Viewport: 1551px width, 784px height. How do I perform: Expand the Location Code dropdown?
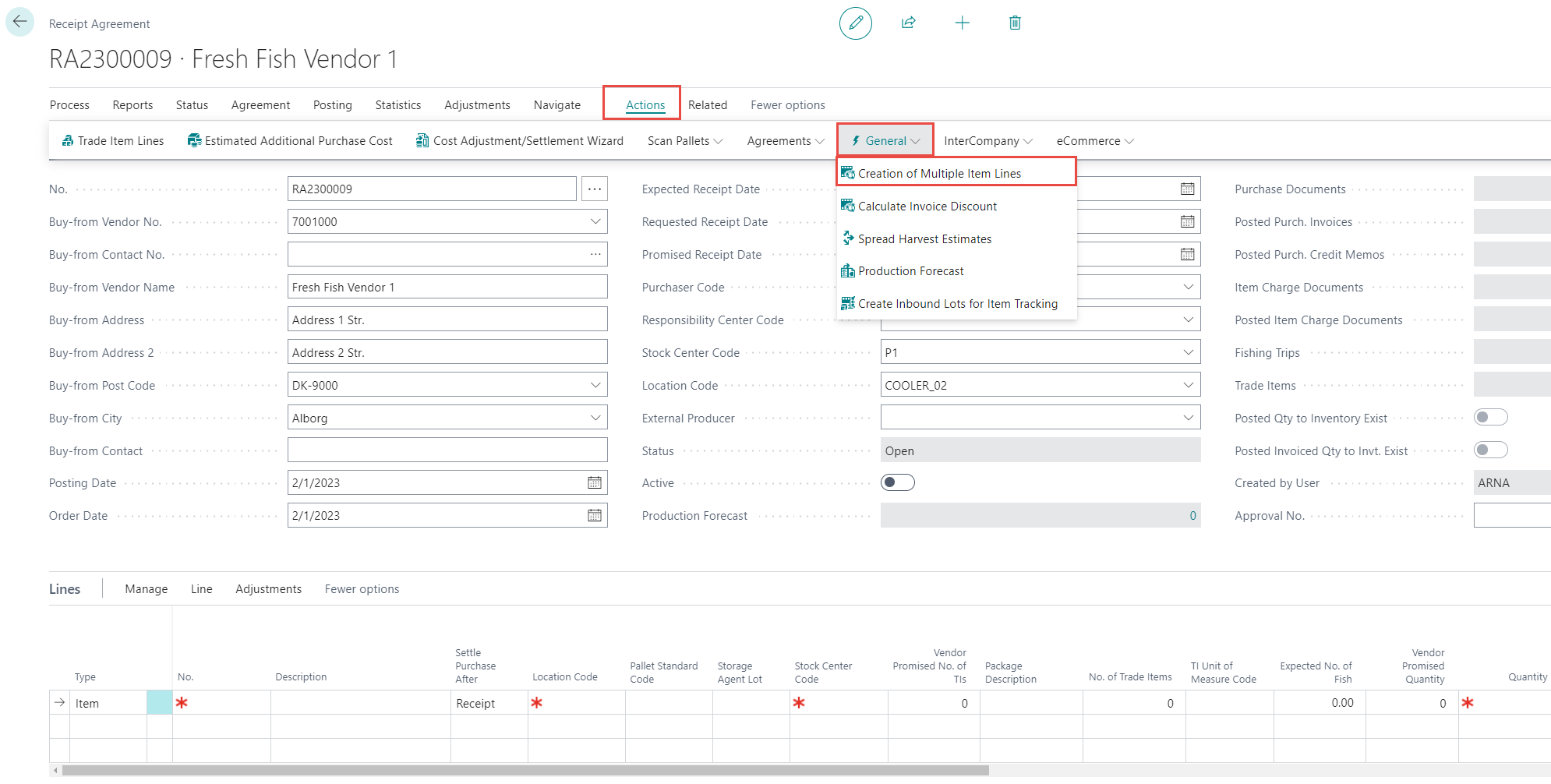[x=1188, y=386]
